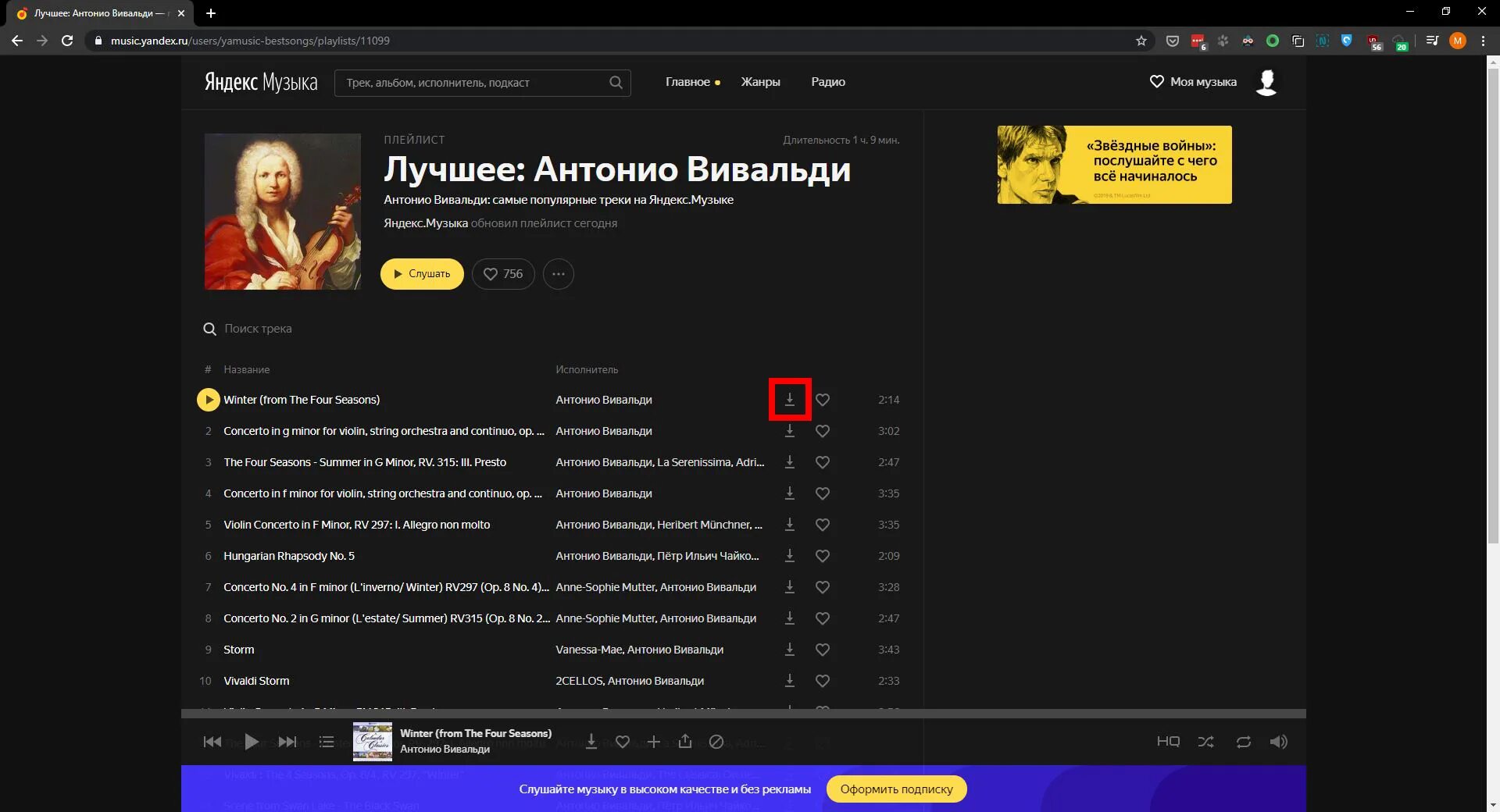This screenshot has height=812, width=1500.
Task: Click the Слушать play button
Action: click(x=422, y=274)
